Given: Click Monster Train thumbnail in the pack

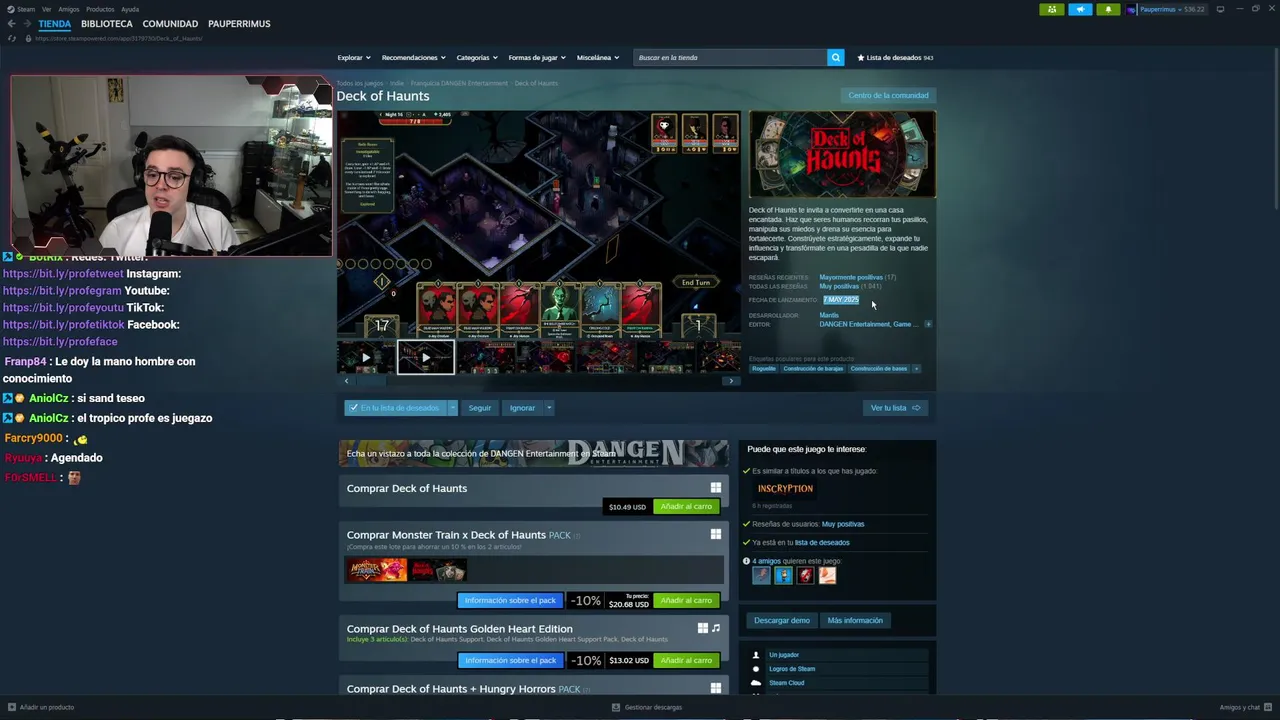Looking at the screenshot, I should click(377, 570).
